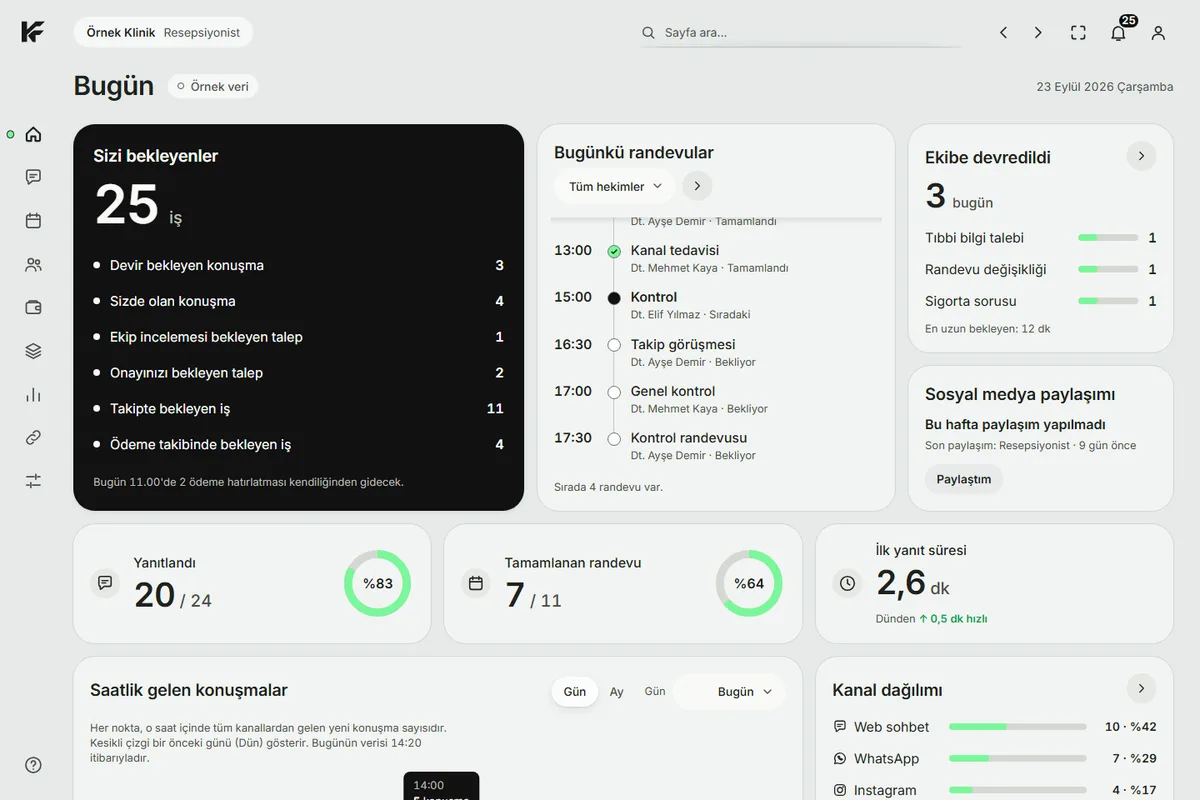Click the '0,5 dk hızlı' trend text
This screenshot has height=800, width=1200.
click(x=953, y=619)
